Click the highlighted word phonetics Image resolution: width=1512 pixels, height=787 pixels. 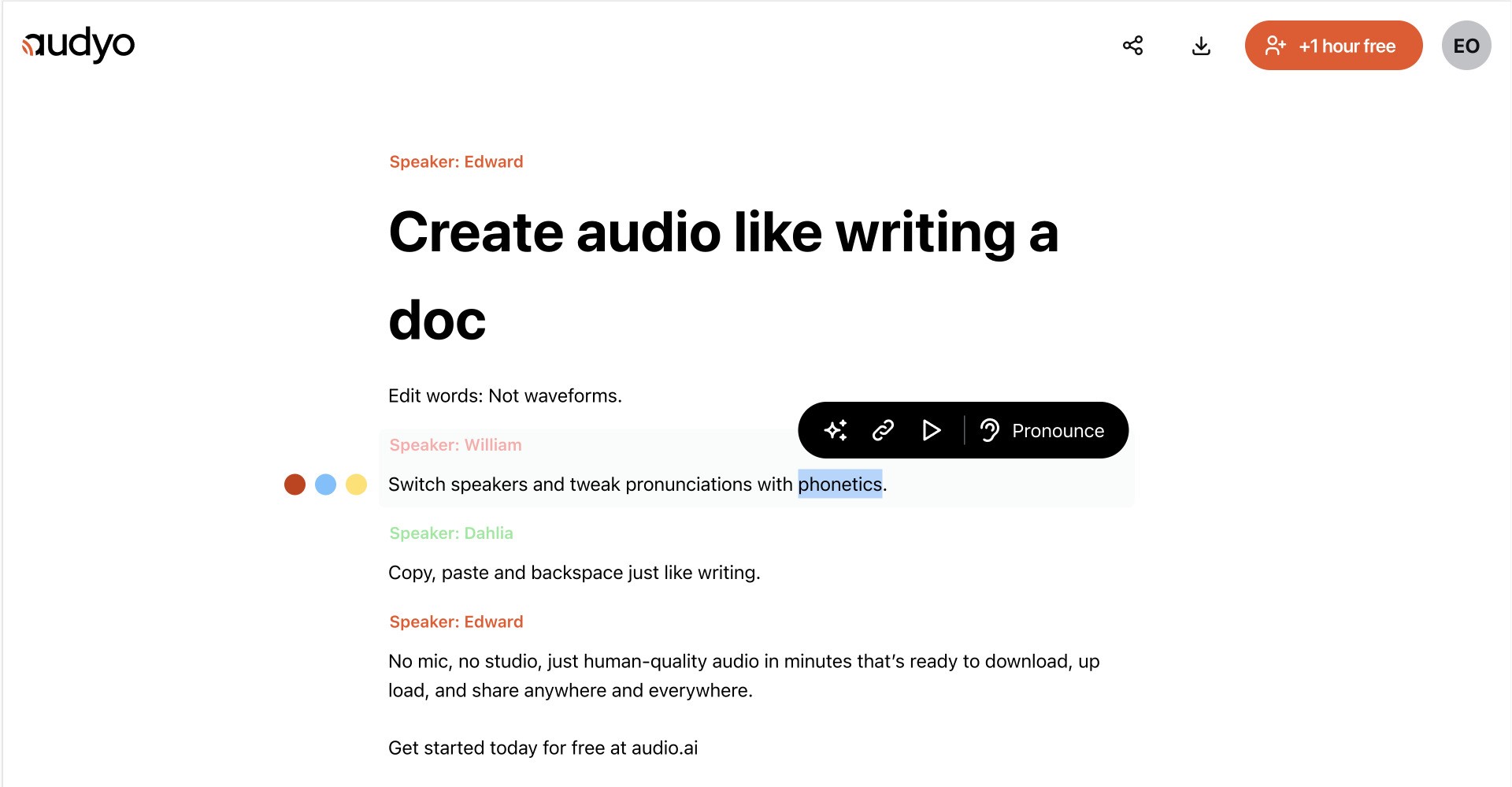[x=840, y=484]
